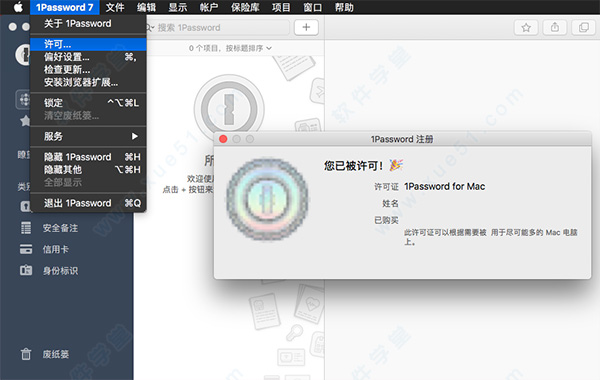Select 废纸篓 sidebar label
Viewport: 600px width, 380px height.
[x=55, y=354]
